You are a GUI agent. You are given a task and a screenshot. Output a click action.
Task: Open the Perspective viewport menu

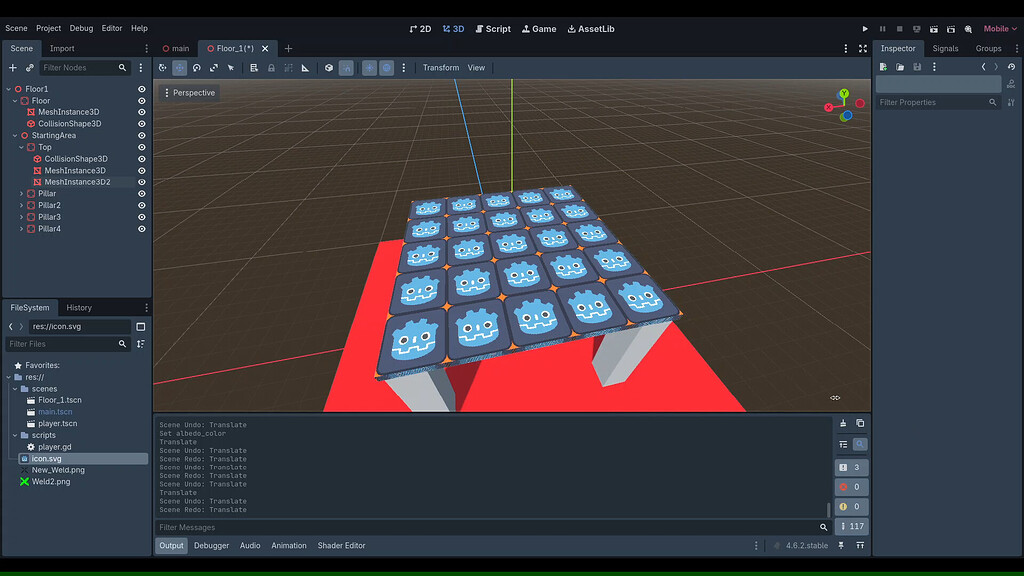[189, 93]
